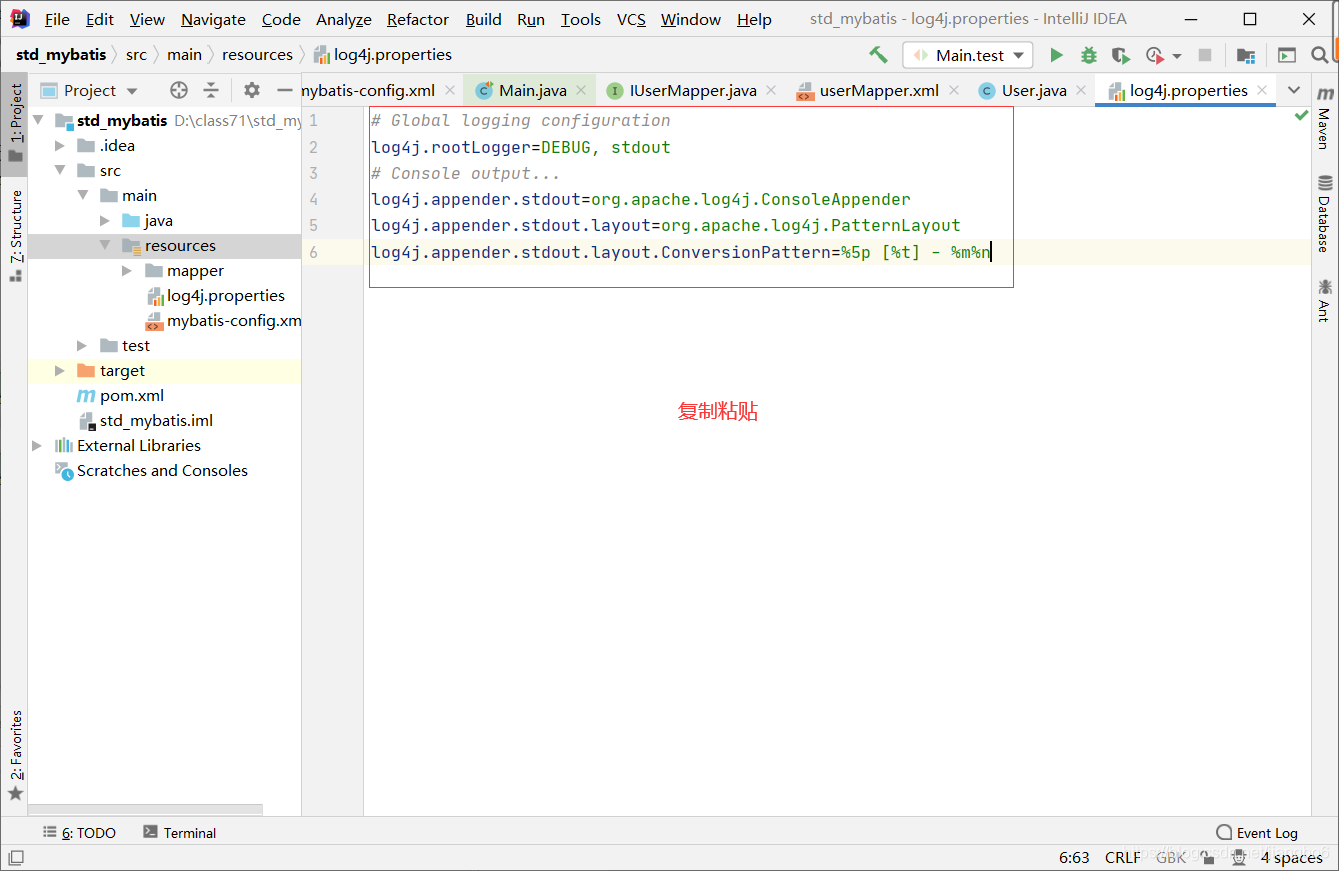Image resolution: width=1339 pixels, height=871 pixels.
Task: Open the Database tool window
Action: (1324, 213)
